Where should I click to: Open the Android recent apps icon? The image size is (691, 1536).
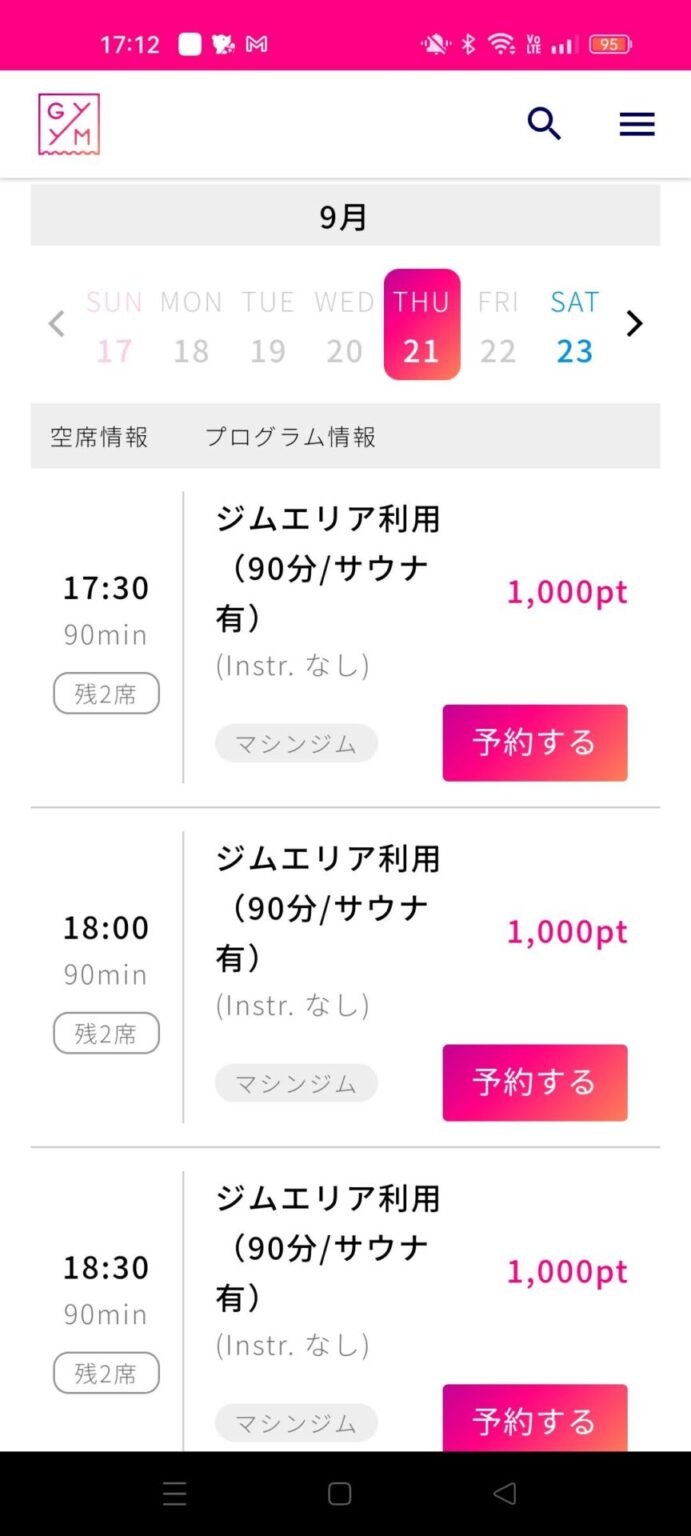pyautogui.click(x=175, y=1494)
